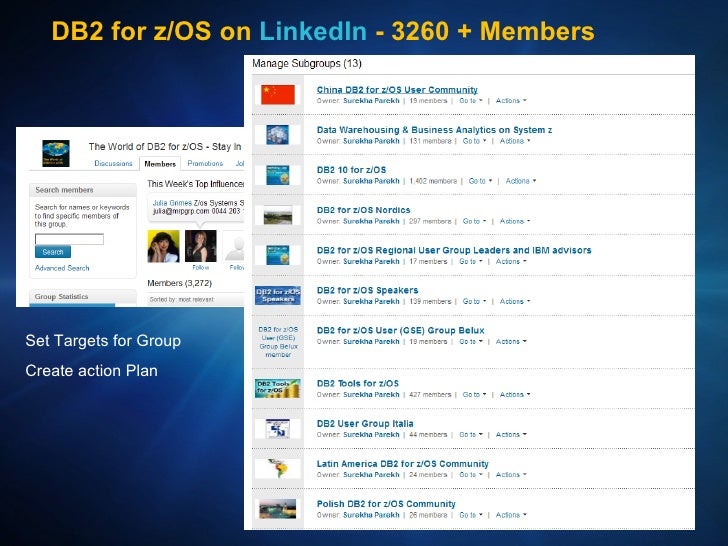Viewport: 728px width, 546px height.
Task: Click the Group Belux member text logo
Action: coord(278,342)
